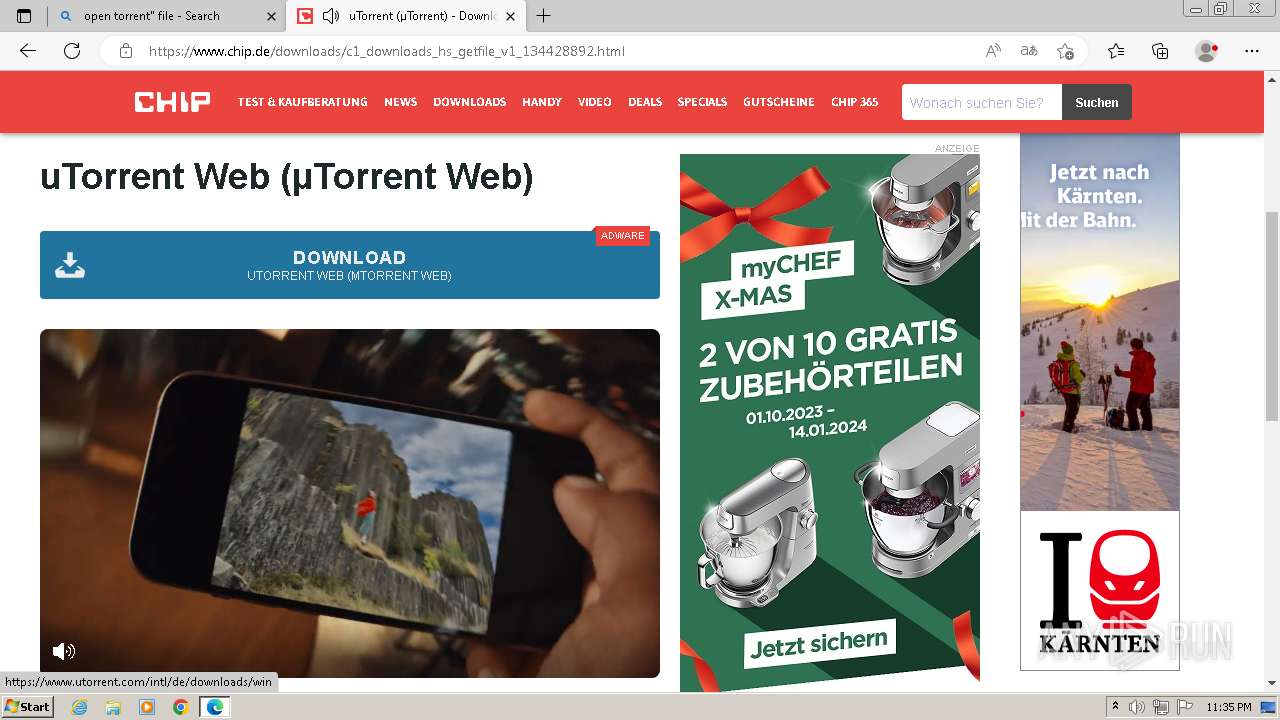Go to the CHIP homepage logo
Screen dimensions: 1280x720
[x=172, y=102]
